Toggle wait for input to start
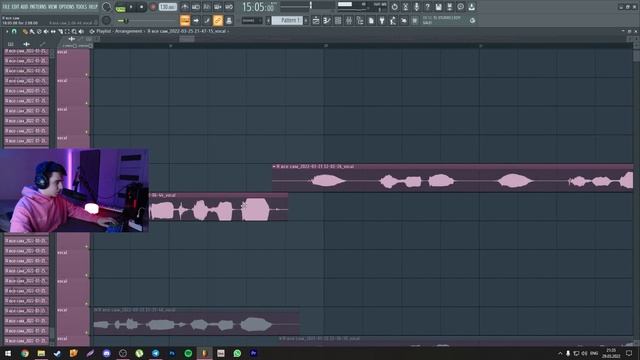This screenshot has height=360, width=640. pos(196,7)
